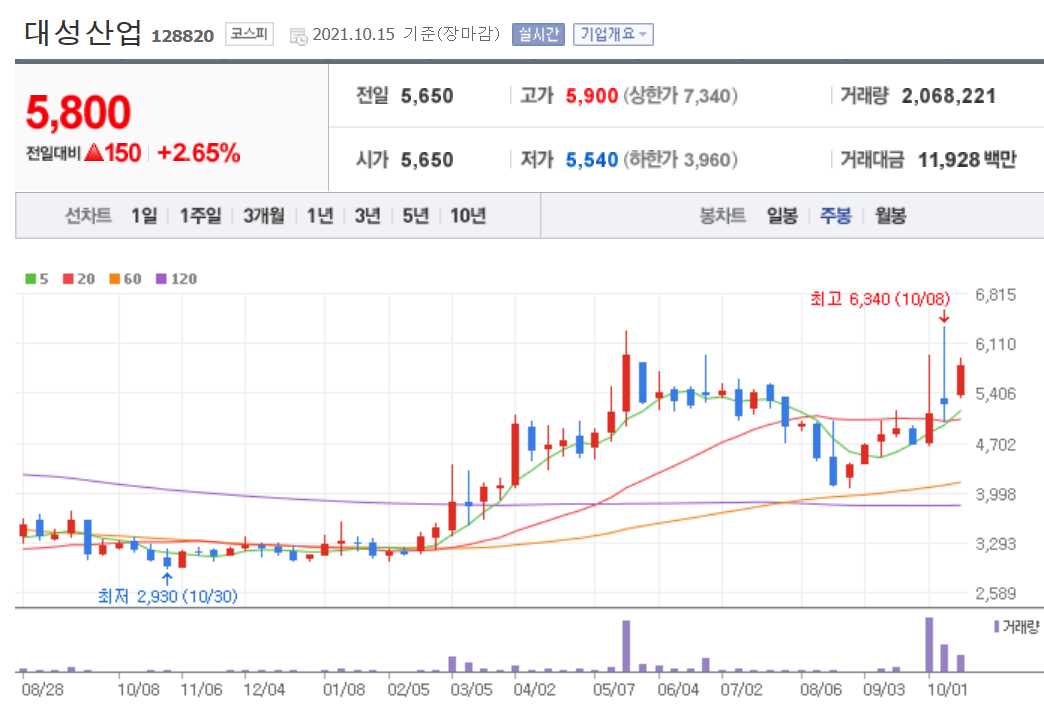Click the 6,110 y-axis price label

coord(995,344)
